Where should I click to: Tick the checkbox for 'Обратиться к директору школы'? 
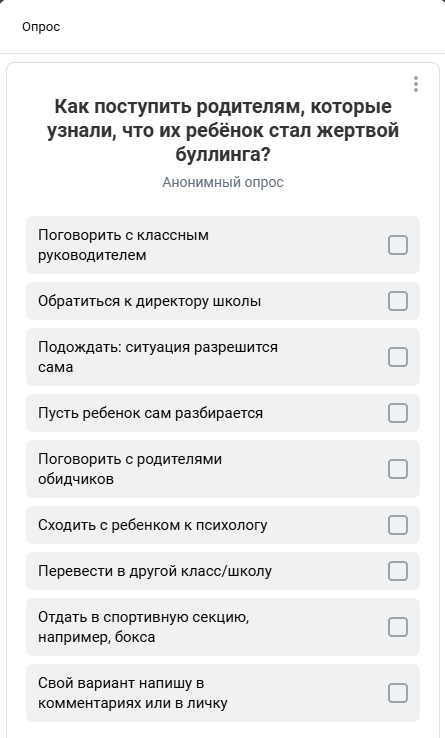point(398,301)
